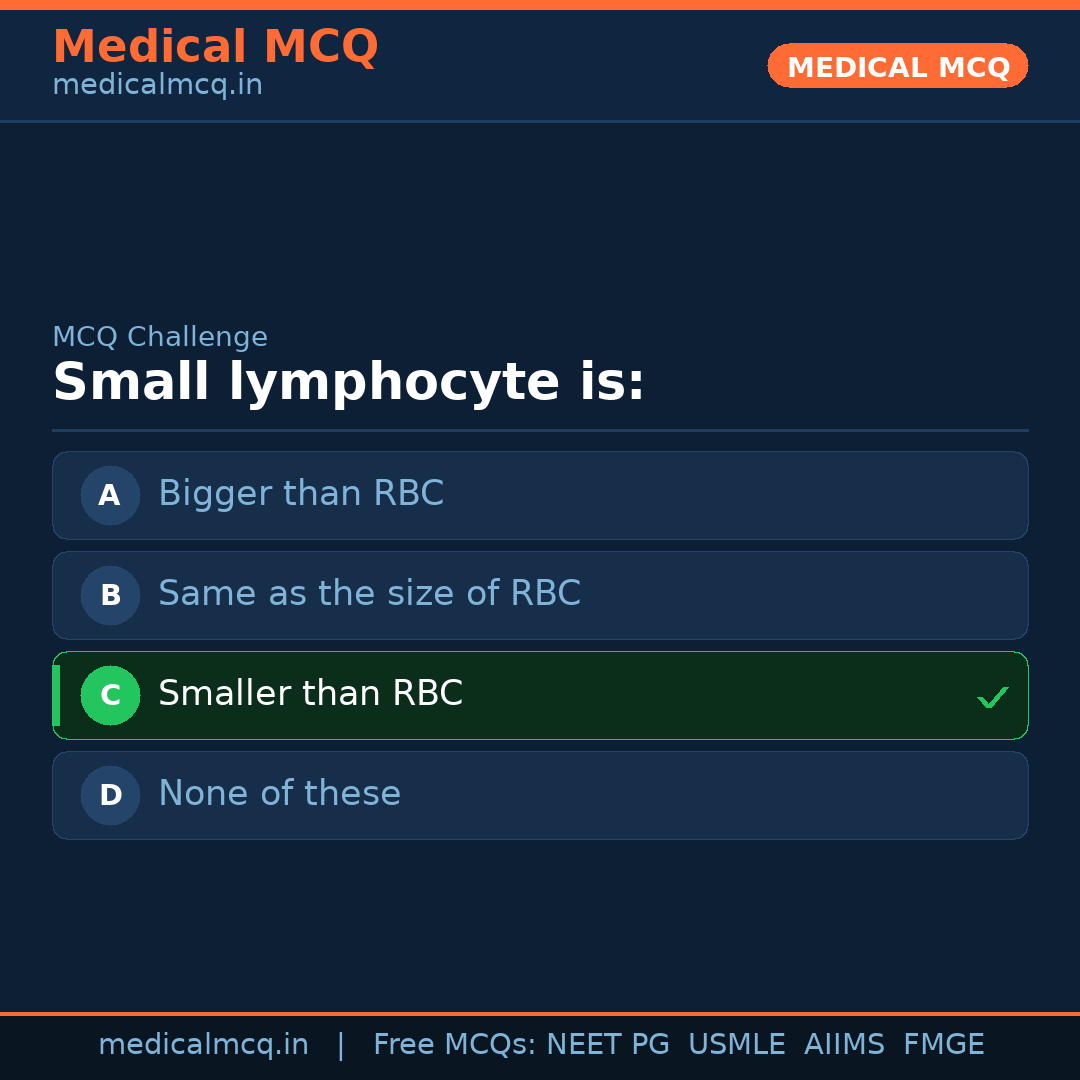The height and width of the screenshot is (1080, 1080).
Task: Click the 'MCQ Challenge' label
Action: [160, 337]
